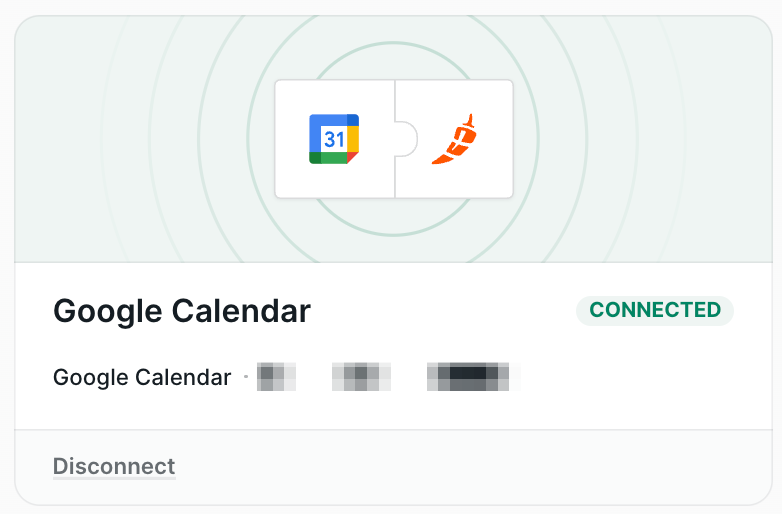Select the left puzzle tile with calendar
782x514 pixels.
(335, 139)
